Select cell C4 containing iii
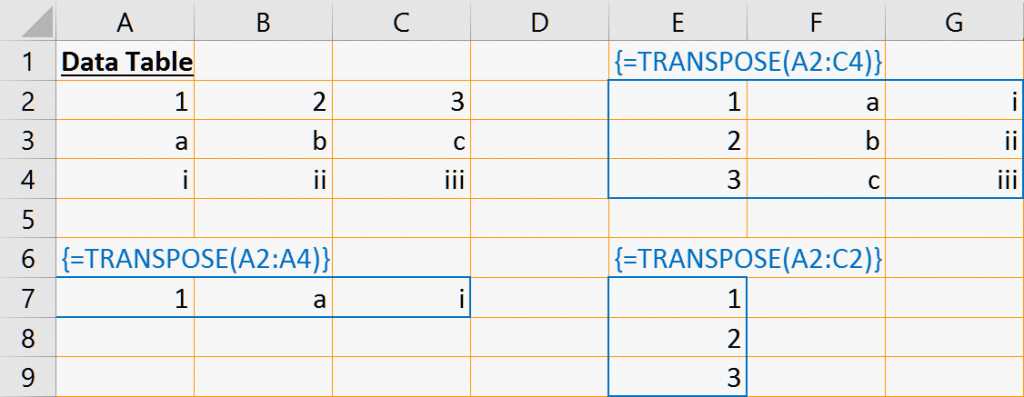 (402, 179)
